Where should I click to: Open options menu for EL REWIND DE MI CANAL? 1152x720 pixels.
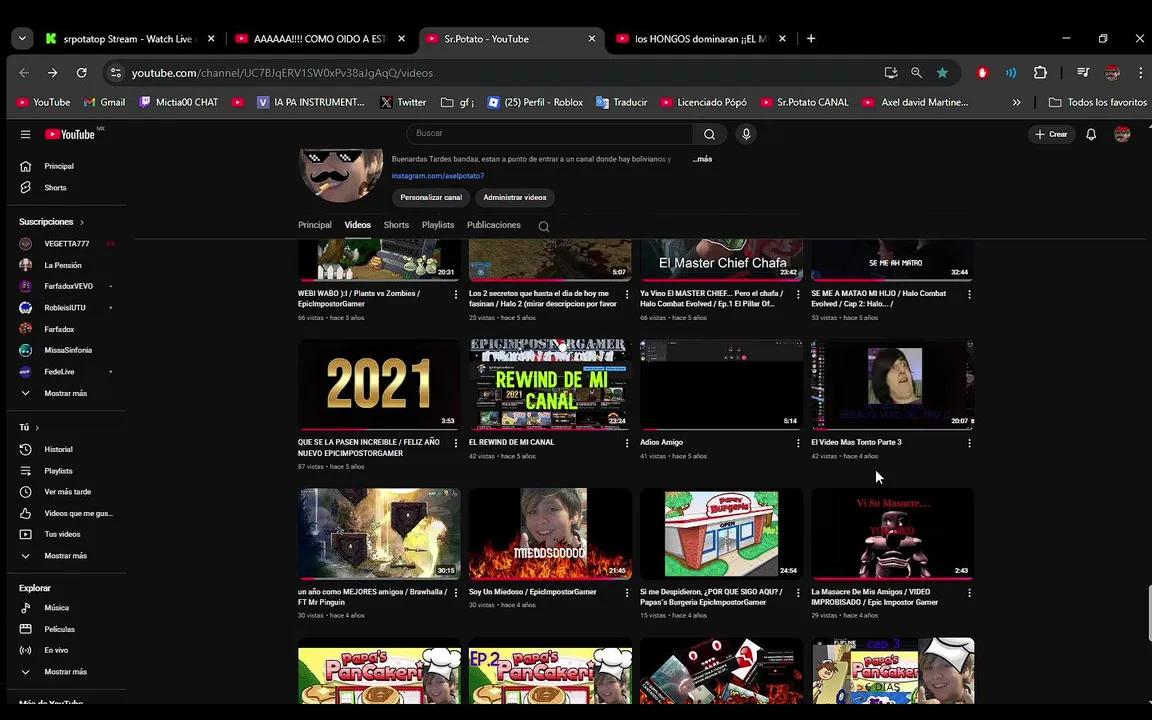627,443
